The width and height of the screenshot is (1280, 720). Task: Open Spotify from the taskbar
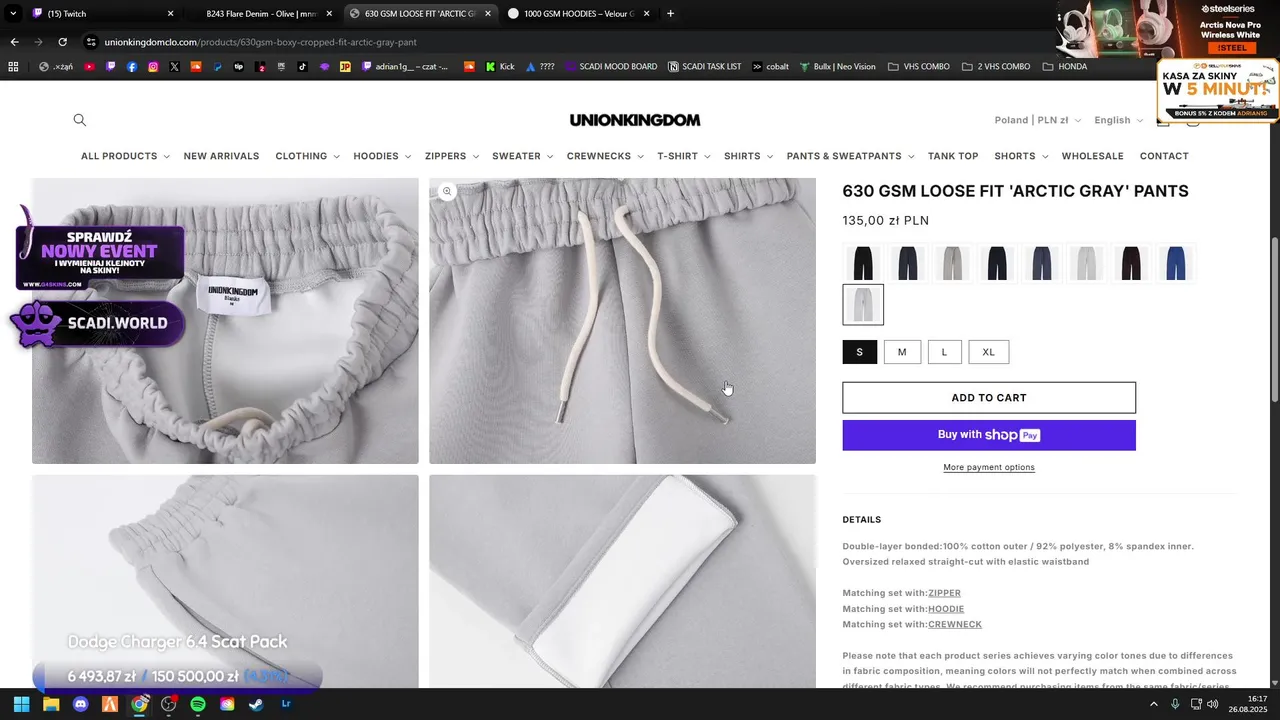[x=198, y=704]
